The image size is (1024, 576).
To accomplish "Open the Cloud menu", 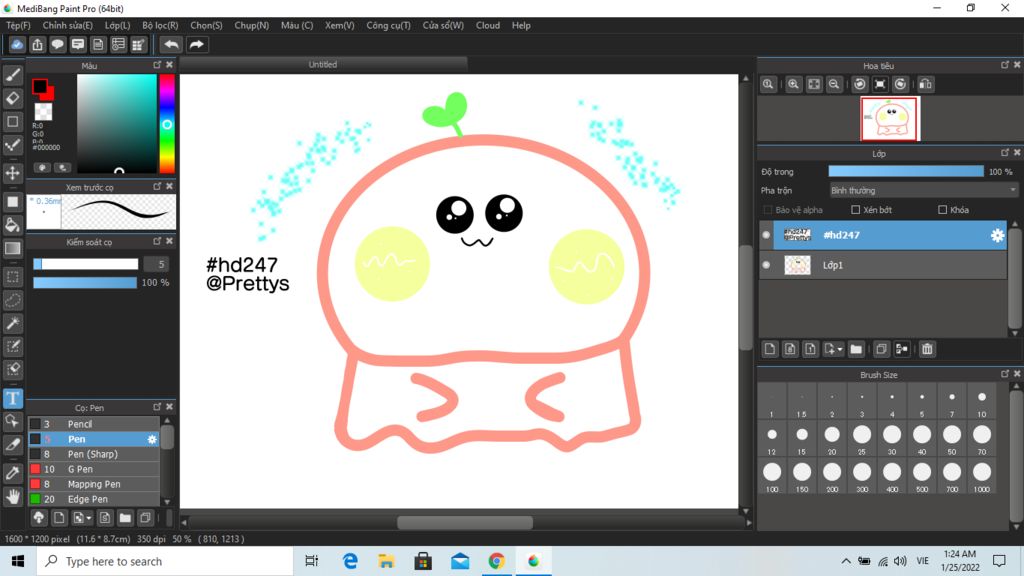I will coord(488,25).
